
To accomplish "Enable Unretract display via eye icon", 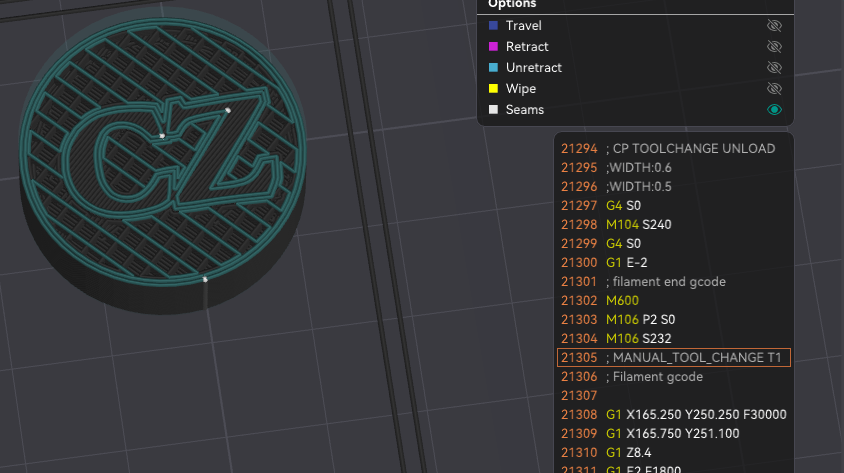I will coord(774,68).
